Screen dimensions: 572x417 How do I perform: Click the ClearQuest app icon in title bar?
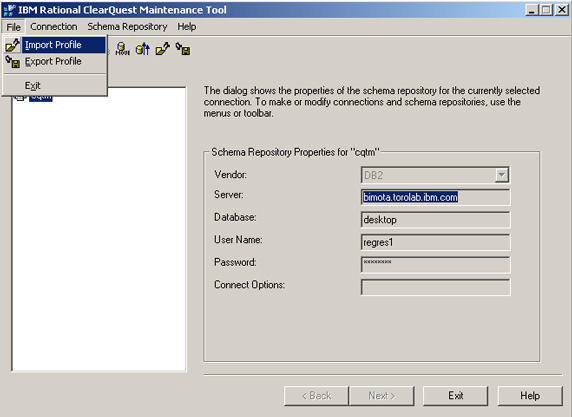pos(10,10)
